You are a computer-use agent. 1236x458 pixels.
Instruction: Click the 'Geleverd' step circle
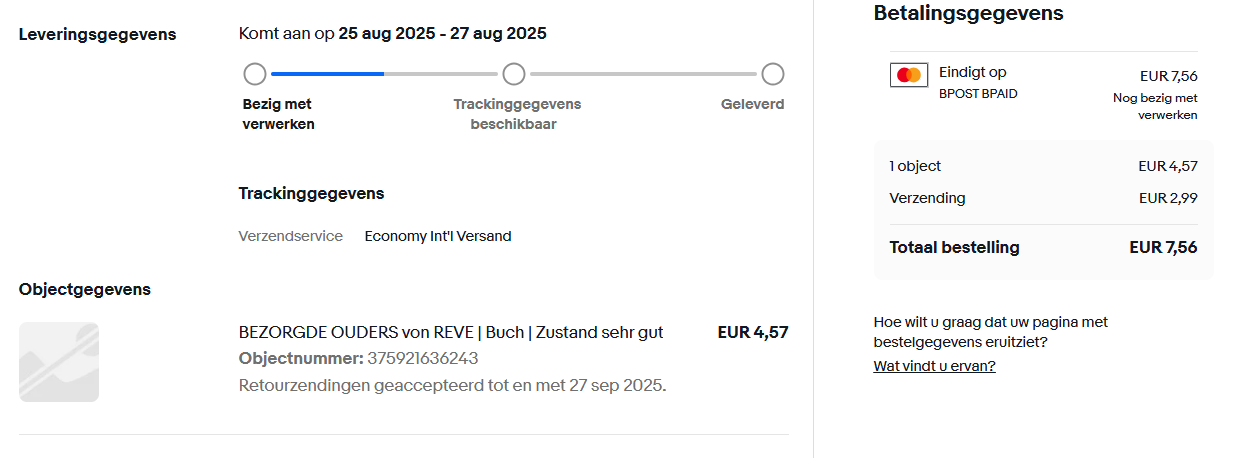click(772, 74)
